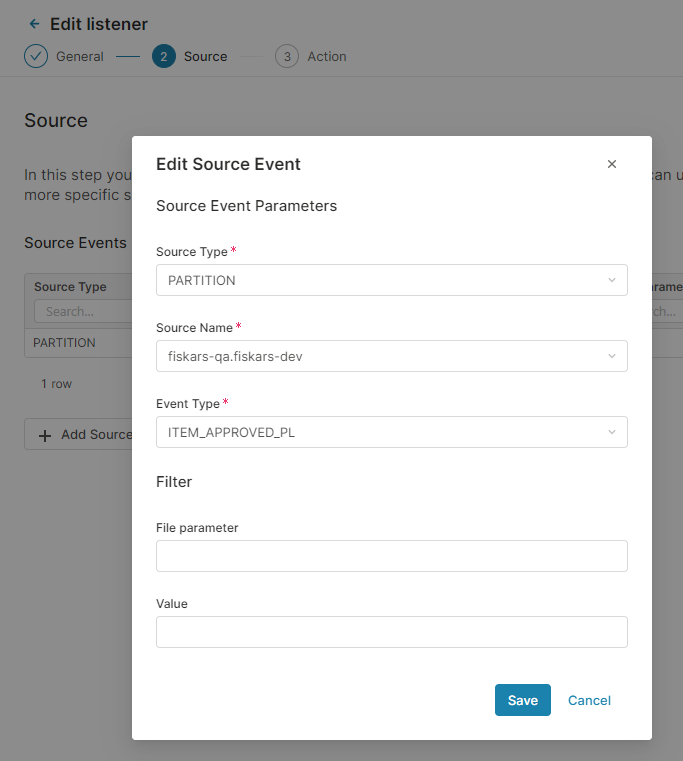Click the step 2 Source circle icon
The height and width of the screenshot is (761, 683).
[164, 56]
